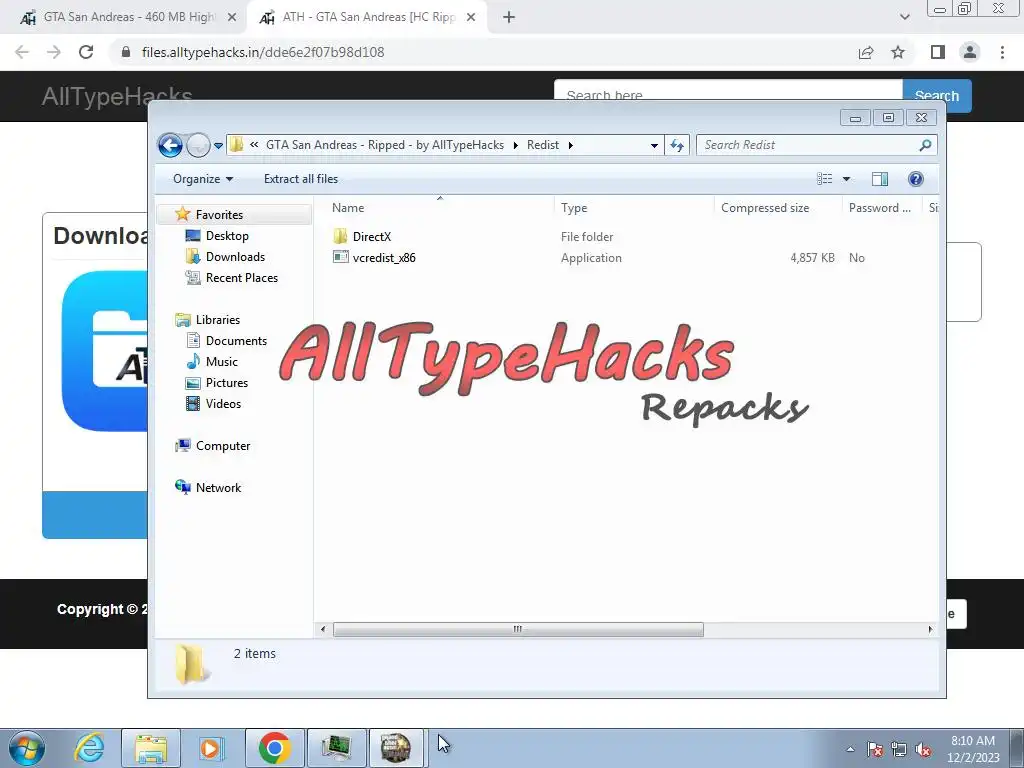Open the more view options arrow
Image resolution: width=1024 pixels, height=768 pixels.
point(846,179)
